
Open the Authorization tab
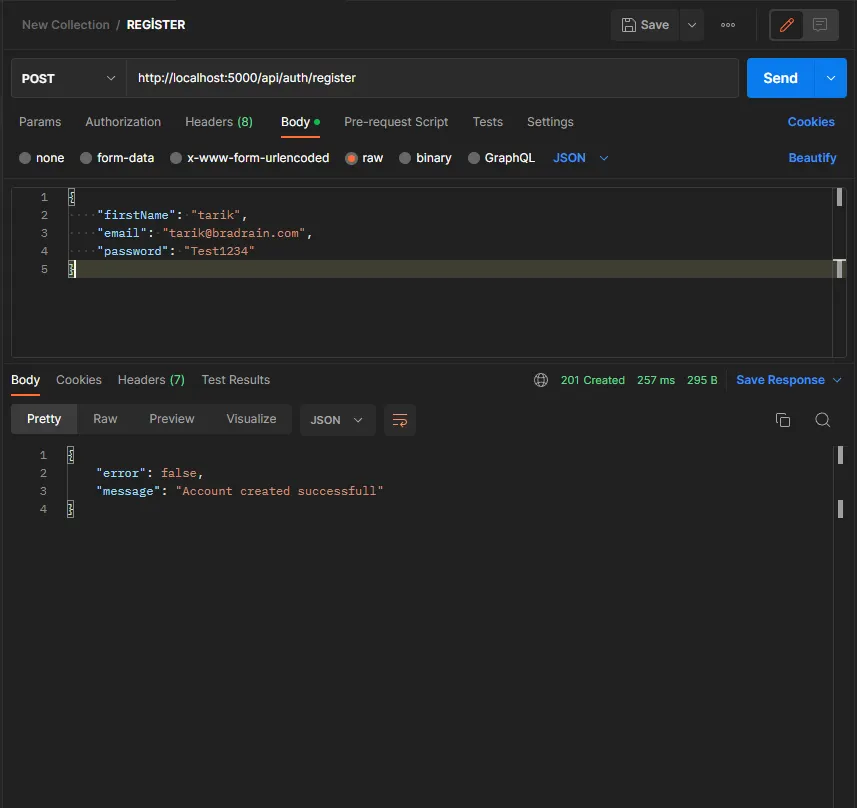coord(123,122)
